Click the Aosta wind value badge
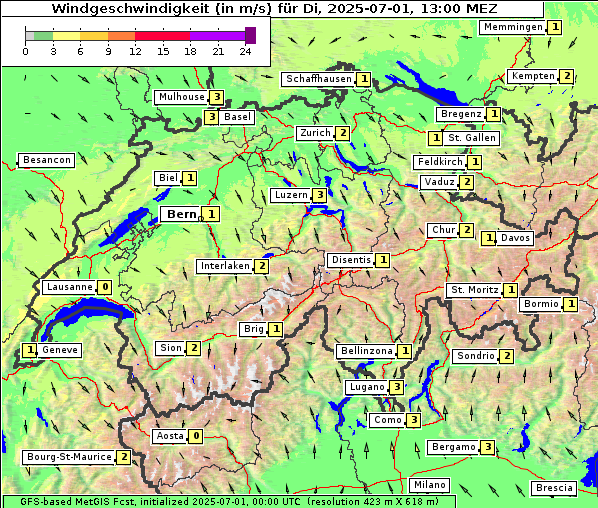The height and width of the screenshot is (508, 598). (x=196, y=436)
